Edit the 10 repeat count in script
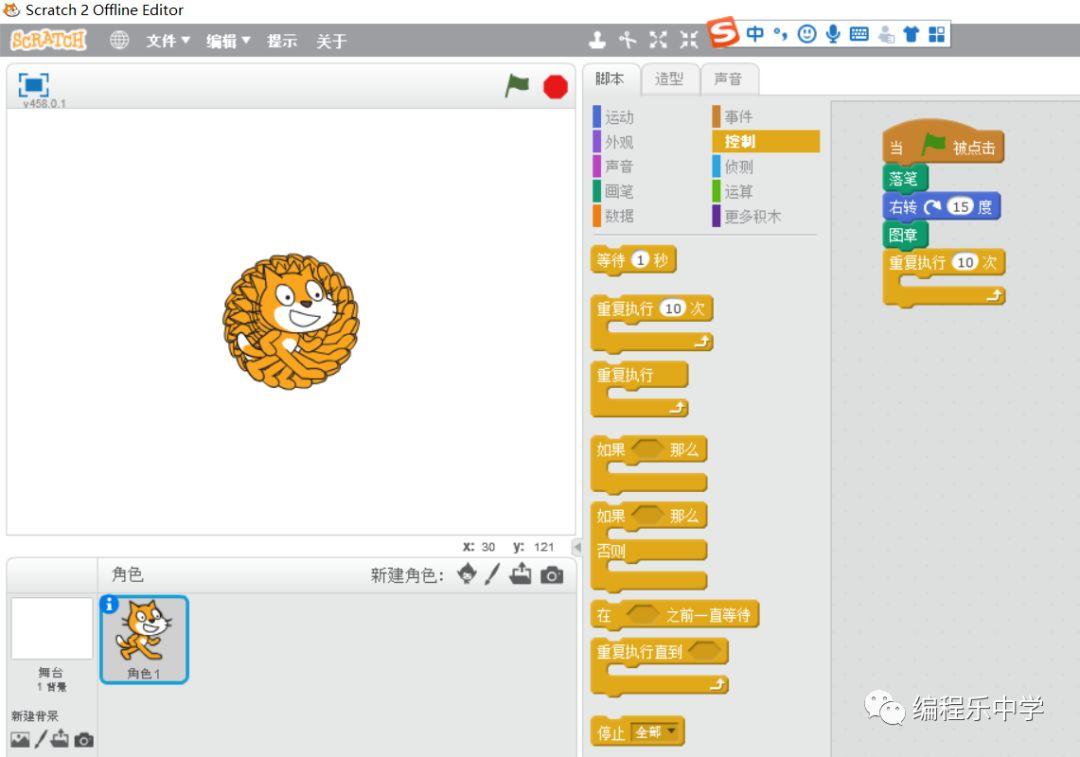This screenshot has width=1080, height=757. click(965, 262)
